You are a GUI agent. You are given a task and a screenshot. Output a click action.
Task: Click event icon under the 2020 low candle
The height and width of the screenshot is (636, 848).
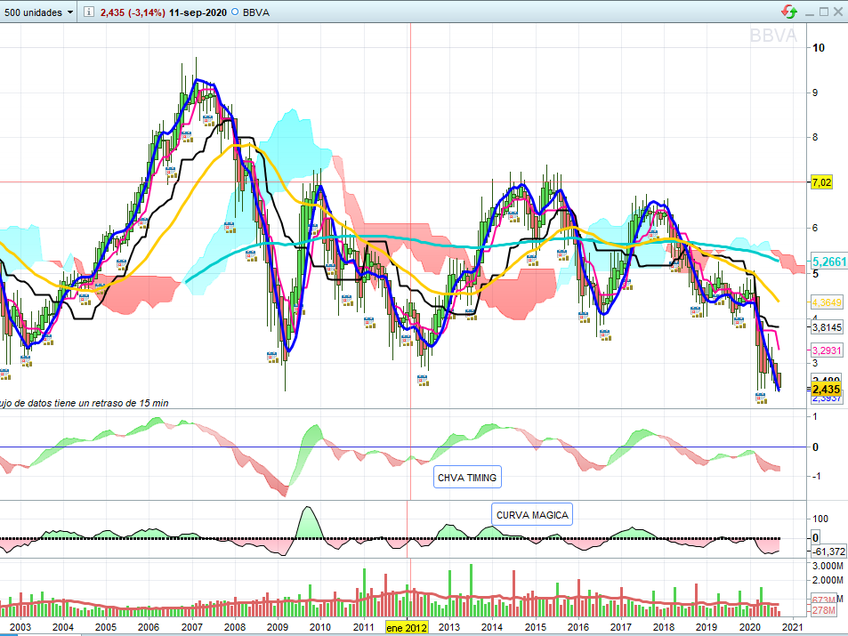point(761,399)
